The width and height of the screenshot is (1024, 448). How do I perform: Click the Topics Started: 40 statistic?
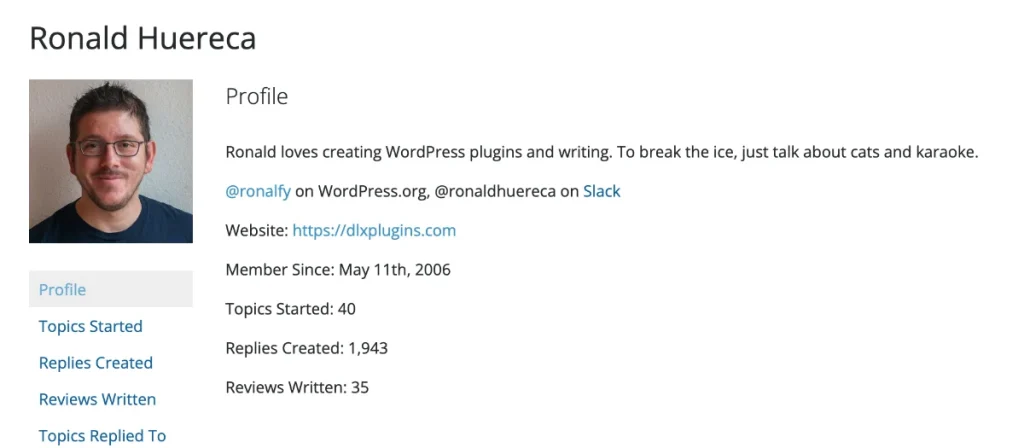(291, 309)
